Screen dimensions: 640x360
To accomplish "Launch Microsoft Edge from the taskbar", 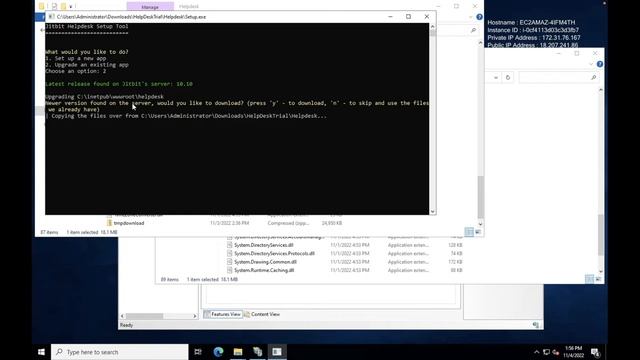I will [218, 352].
